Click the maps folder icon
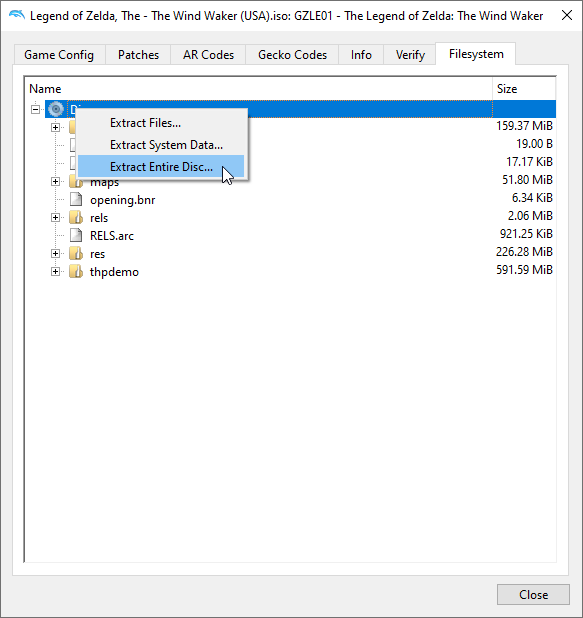This screenshot has height=618, width=583. [76, 182]
